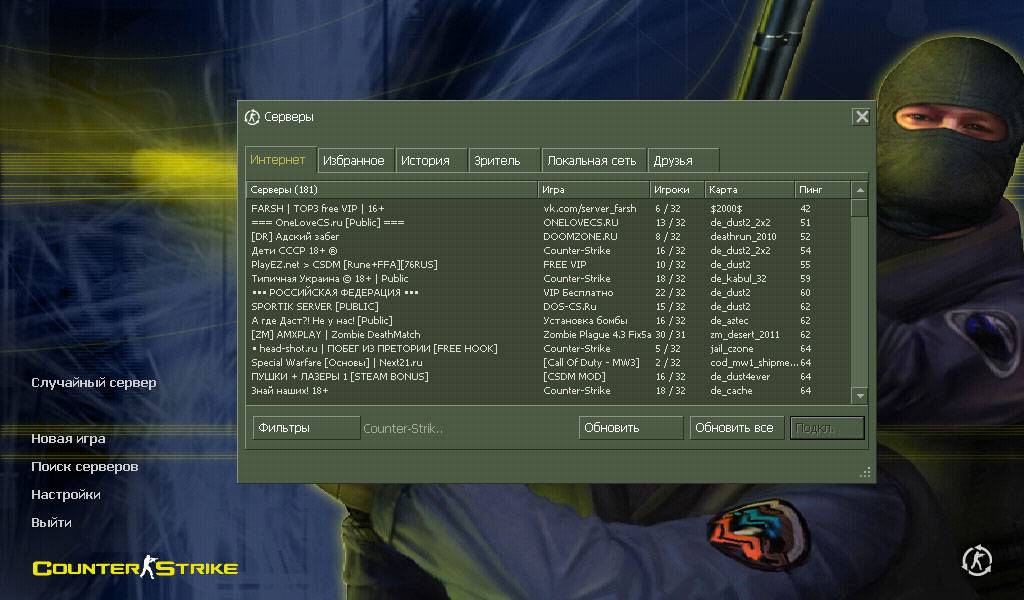Sort servers by the Игроки column

click(x=677, y=190)
